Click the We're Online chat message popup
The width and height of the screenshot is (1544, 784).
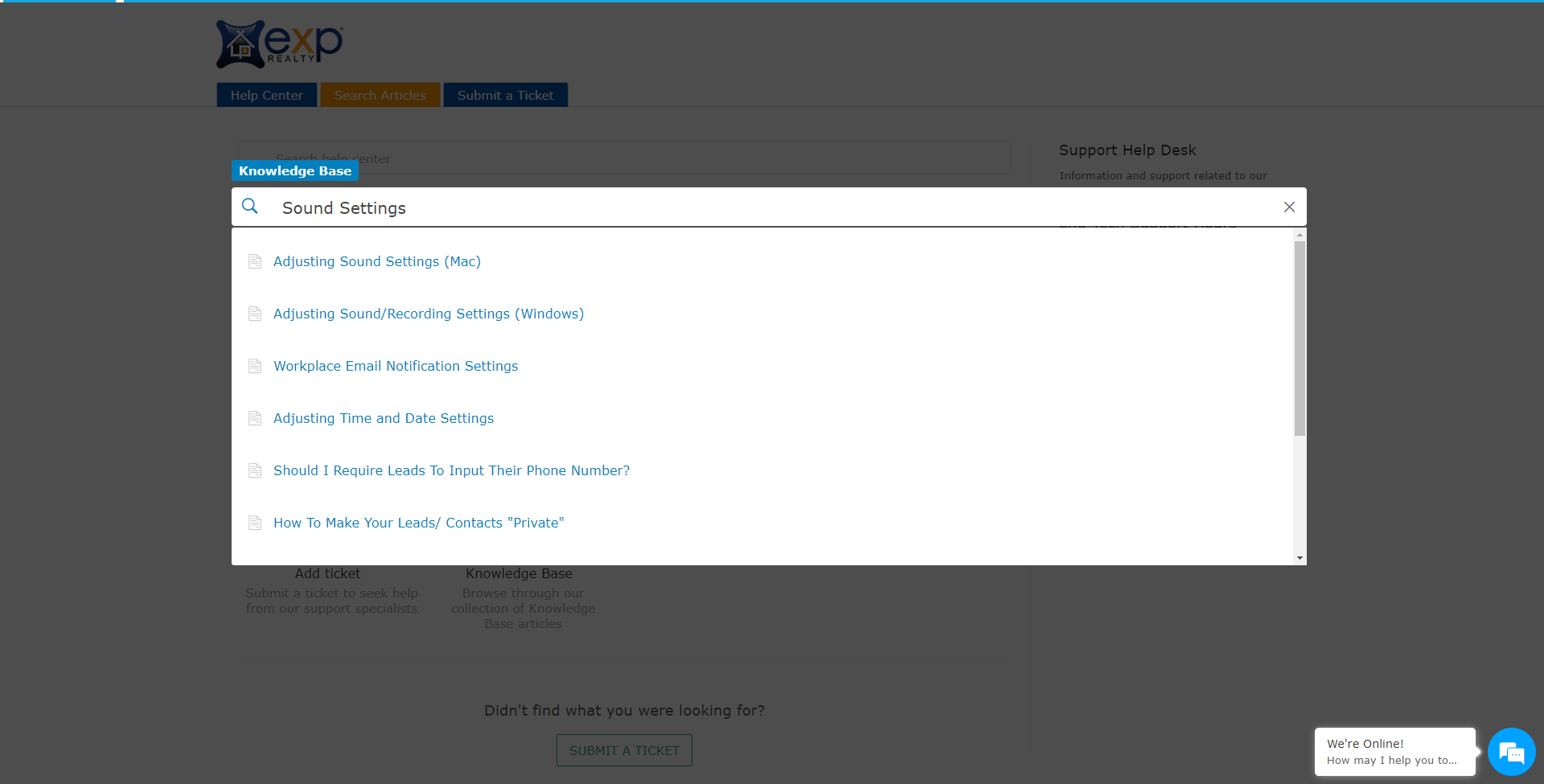click(x=1395, y=752)
